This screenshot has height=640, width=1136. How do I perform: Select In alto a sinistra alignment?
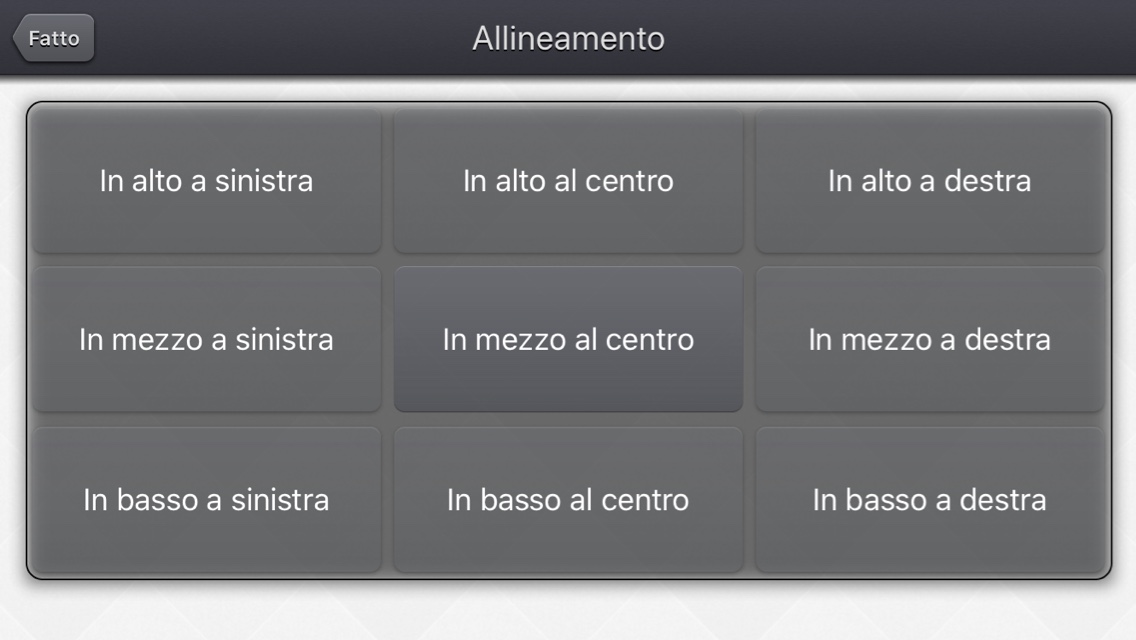(x=206, y=180)
